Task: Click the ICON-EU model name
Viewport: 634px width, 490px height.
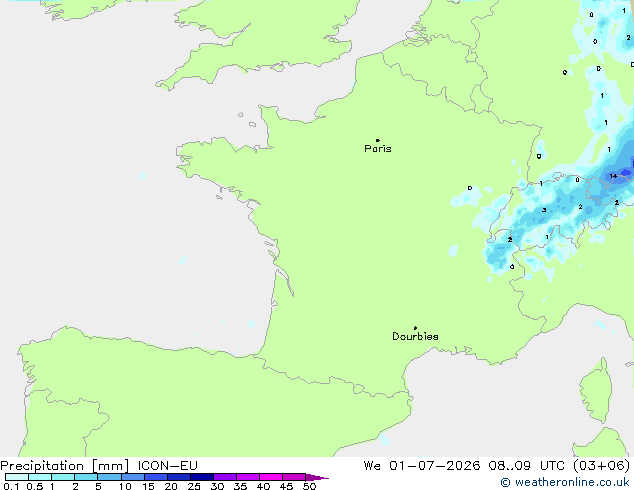Action: (167, 466)
